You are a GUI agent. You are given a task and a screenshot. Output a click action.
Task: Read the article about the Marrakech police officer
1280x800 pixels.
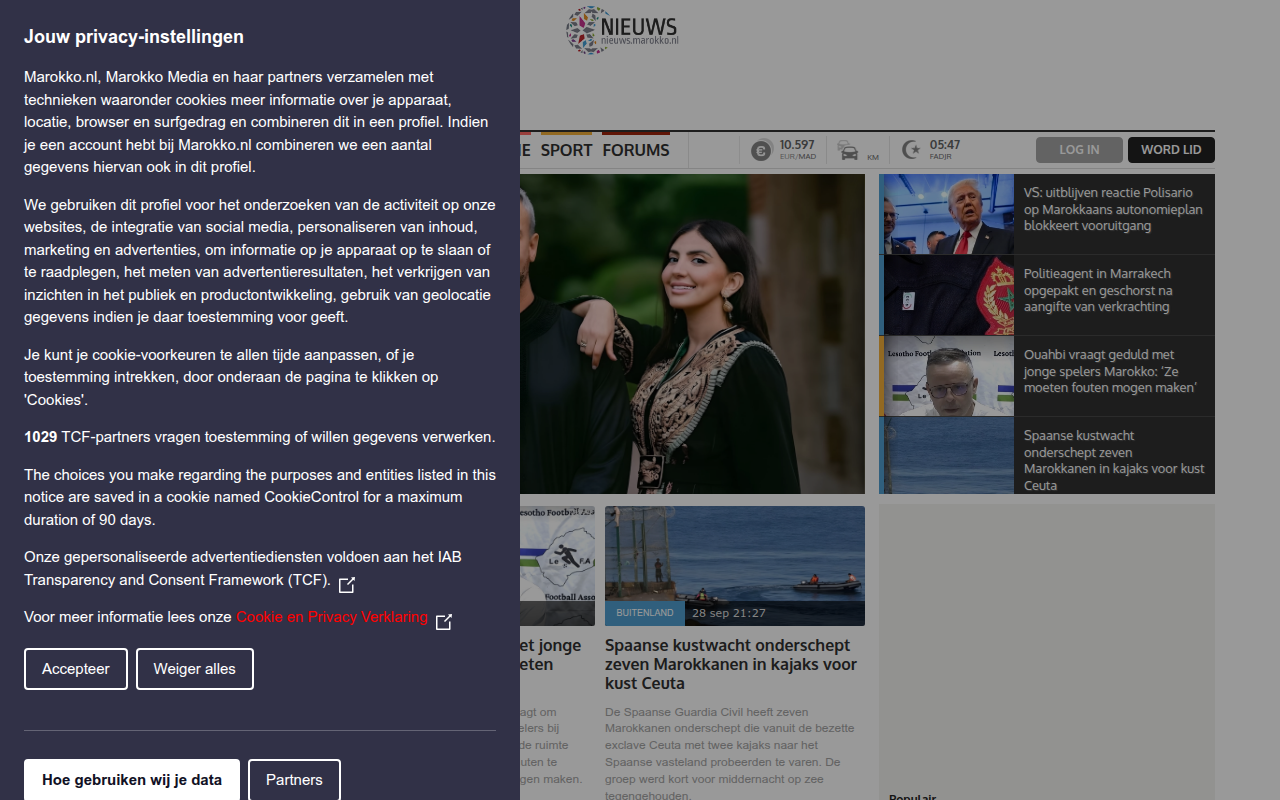(x=1098, y=290)
